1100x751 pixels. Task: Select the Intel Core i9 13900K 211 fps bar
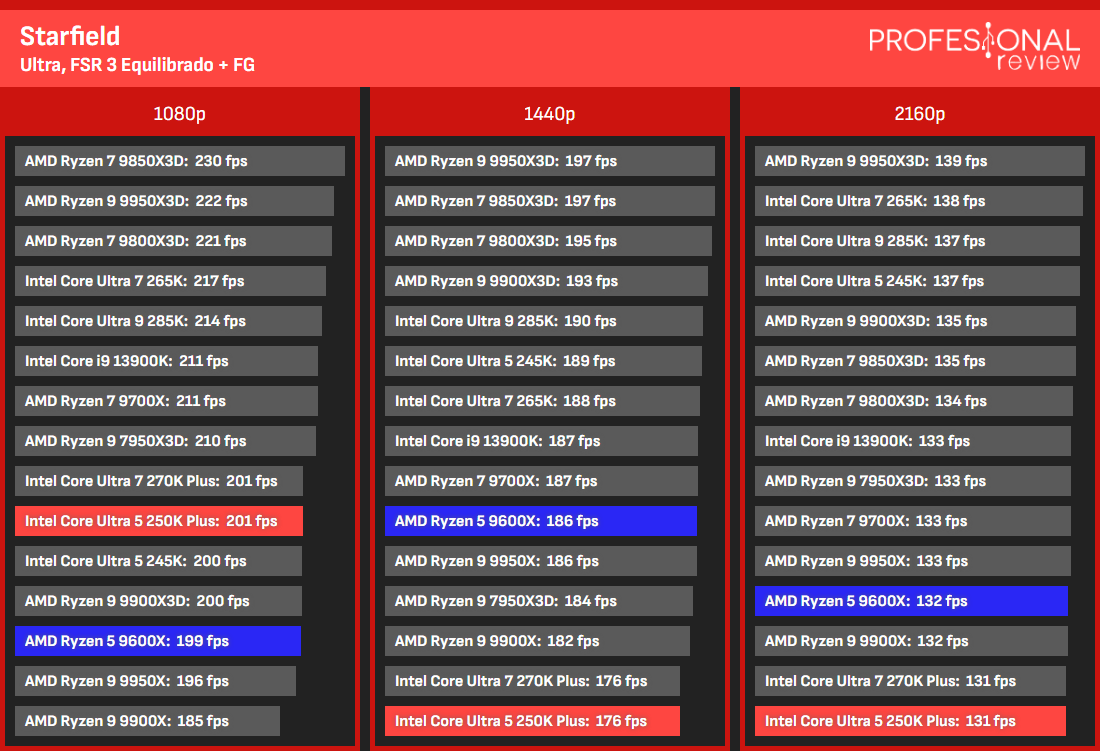click(166, 360)
